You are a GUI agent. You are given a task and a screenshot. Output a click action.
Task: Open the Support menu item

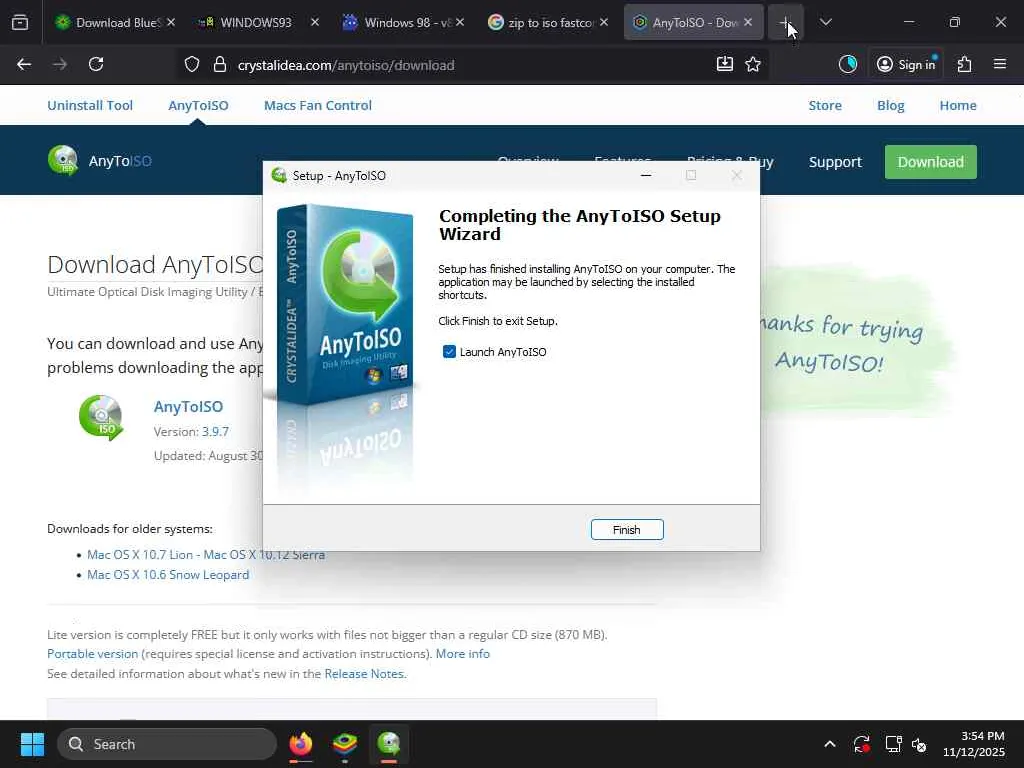835,162
